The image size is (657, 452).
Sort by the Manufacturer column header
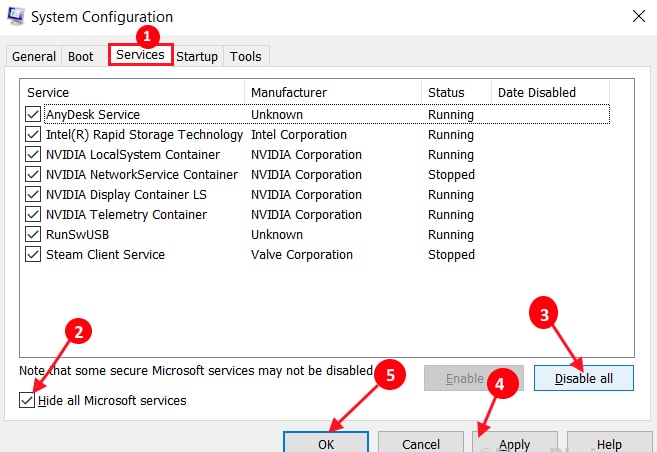333,92
